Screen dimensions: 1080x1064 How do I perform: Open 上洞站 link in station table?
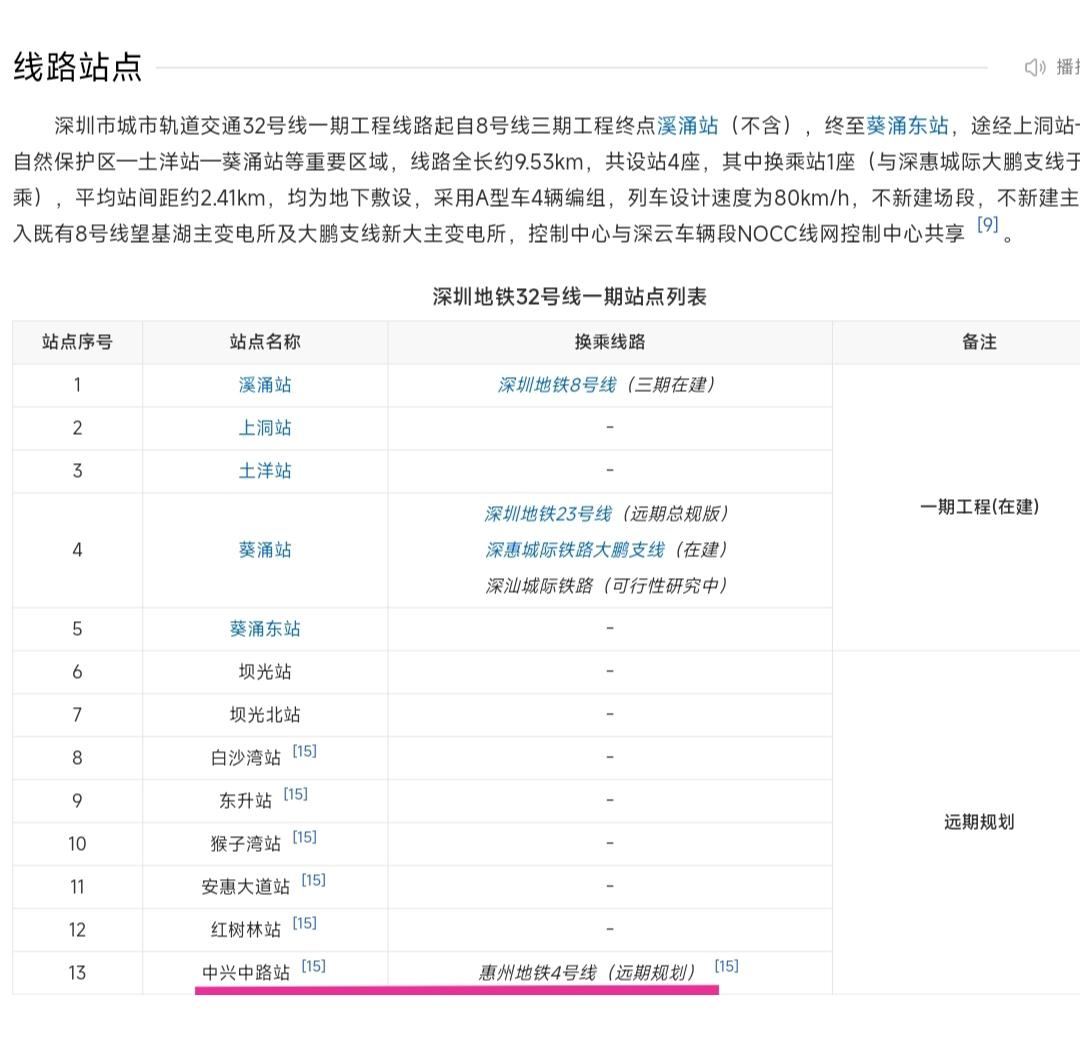265,428
